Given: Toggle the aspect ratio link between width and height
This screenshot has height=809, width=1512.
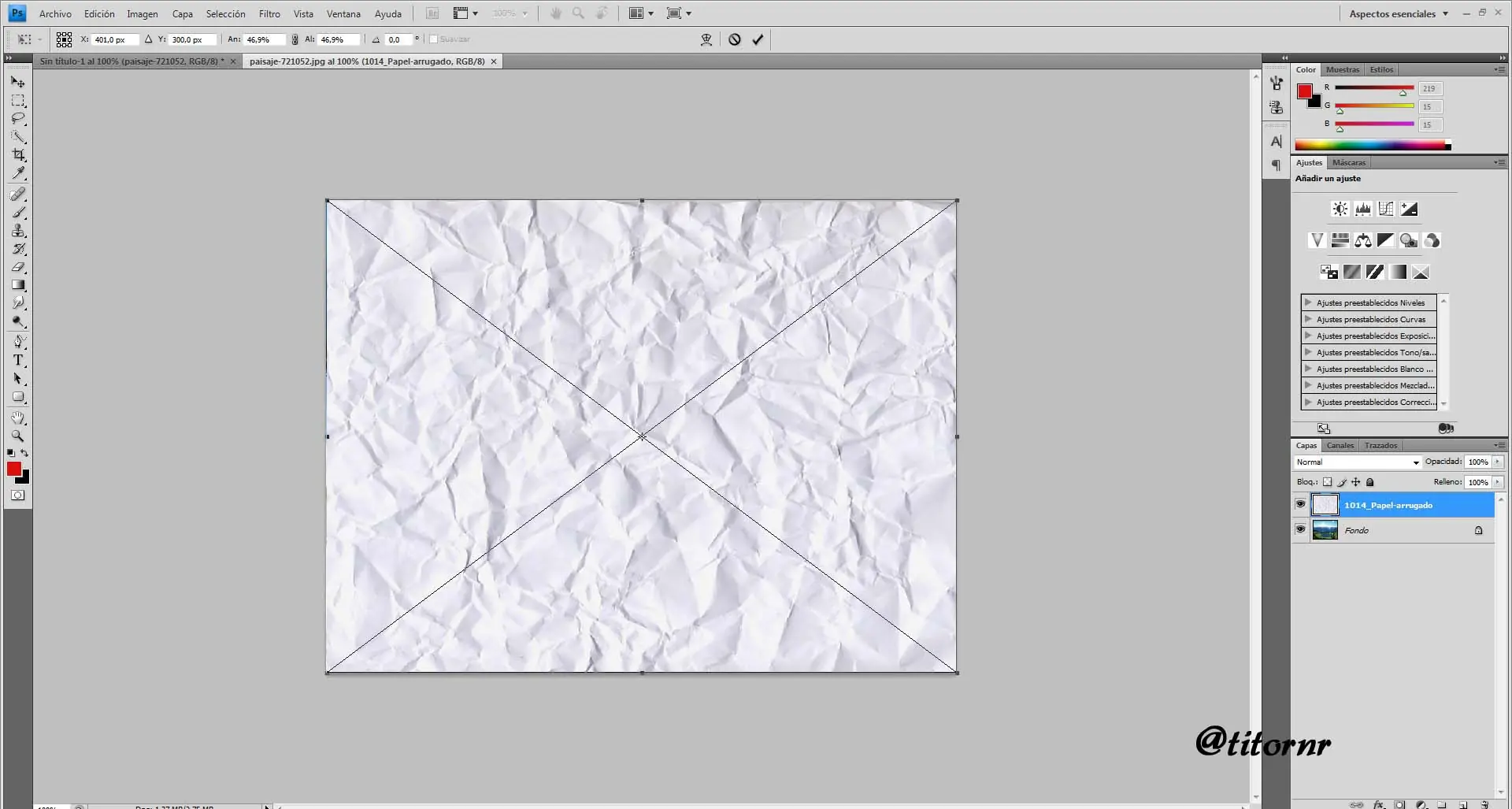Looking at the screenshot, I should (295, 39).
